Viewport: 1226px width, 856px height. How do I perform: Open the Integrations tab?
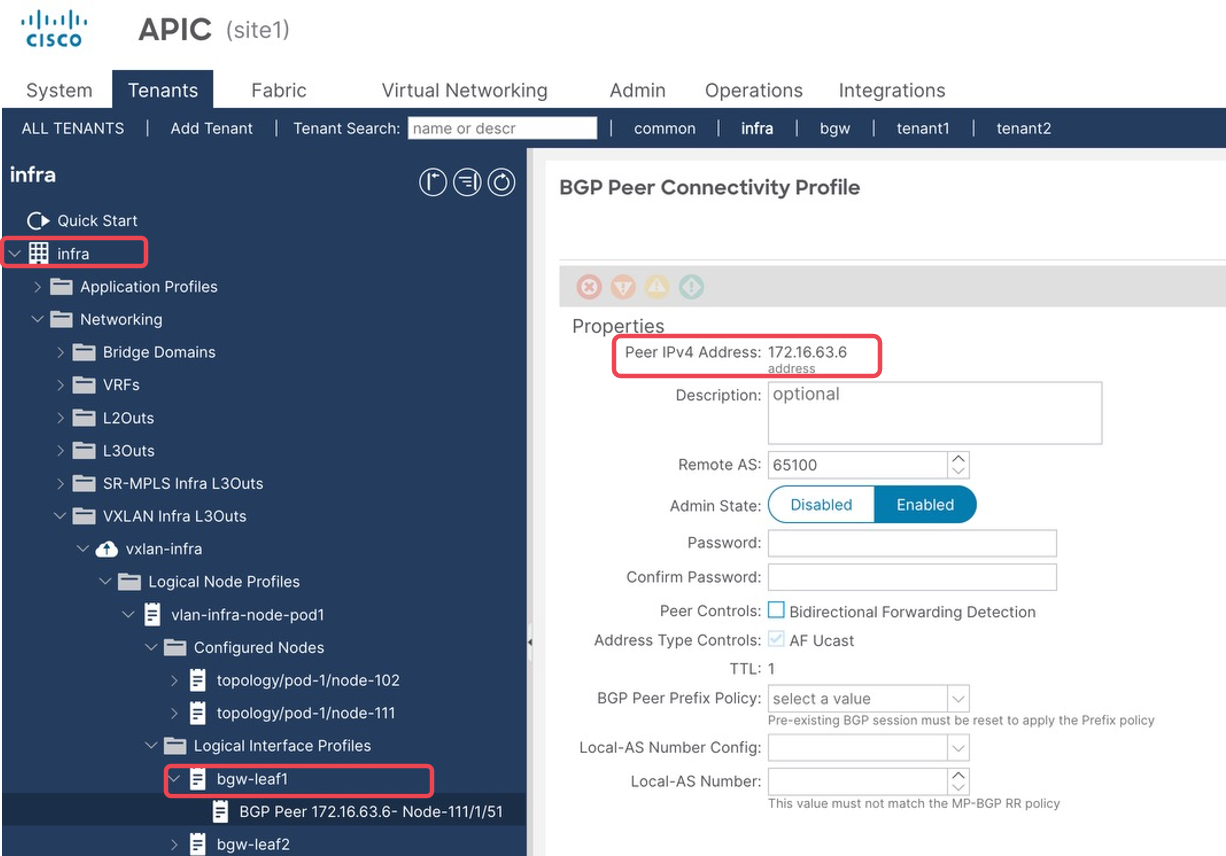coord(892,90)
